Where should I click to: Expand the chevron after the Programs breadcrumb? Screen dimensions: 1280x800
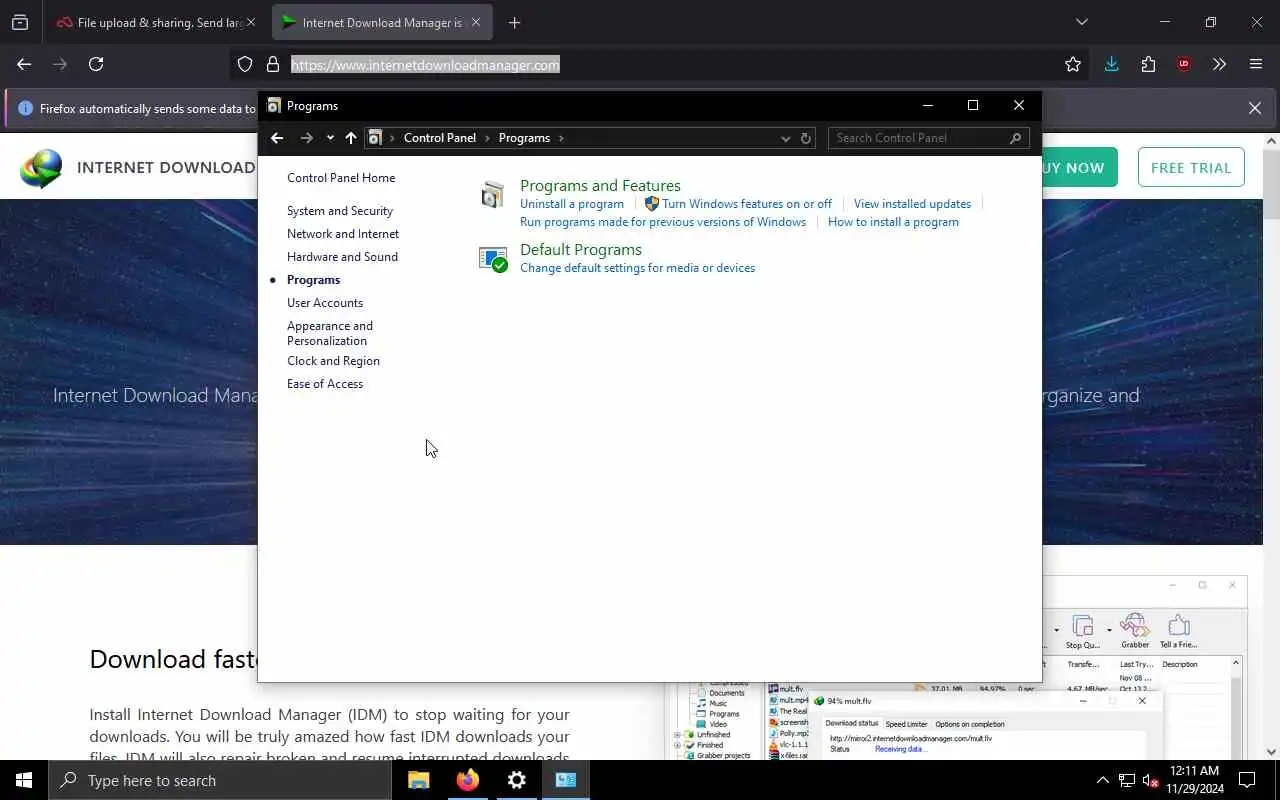561,138
